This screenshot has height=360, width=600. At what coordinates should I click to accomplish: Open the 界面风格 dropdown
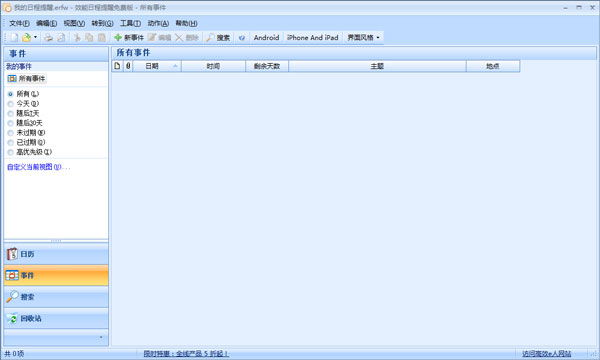(363, 37)
